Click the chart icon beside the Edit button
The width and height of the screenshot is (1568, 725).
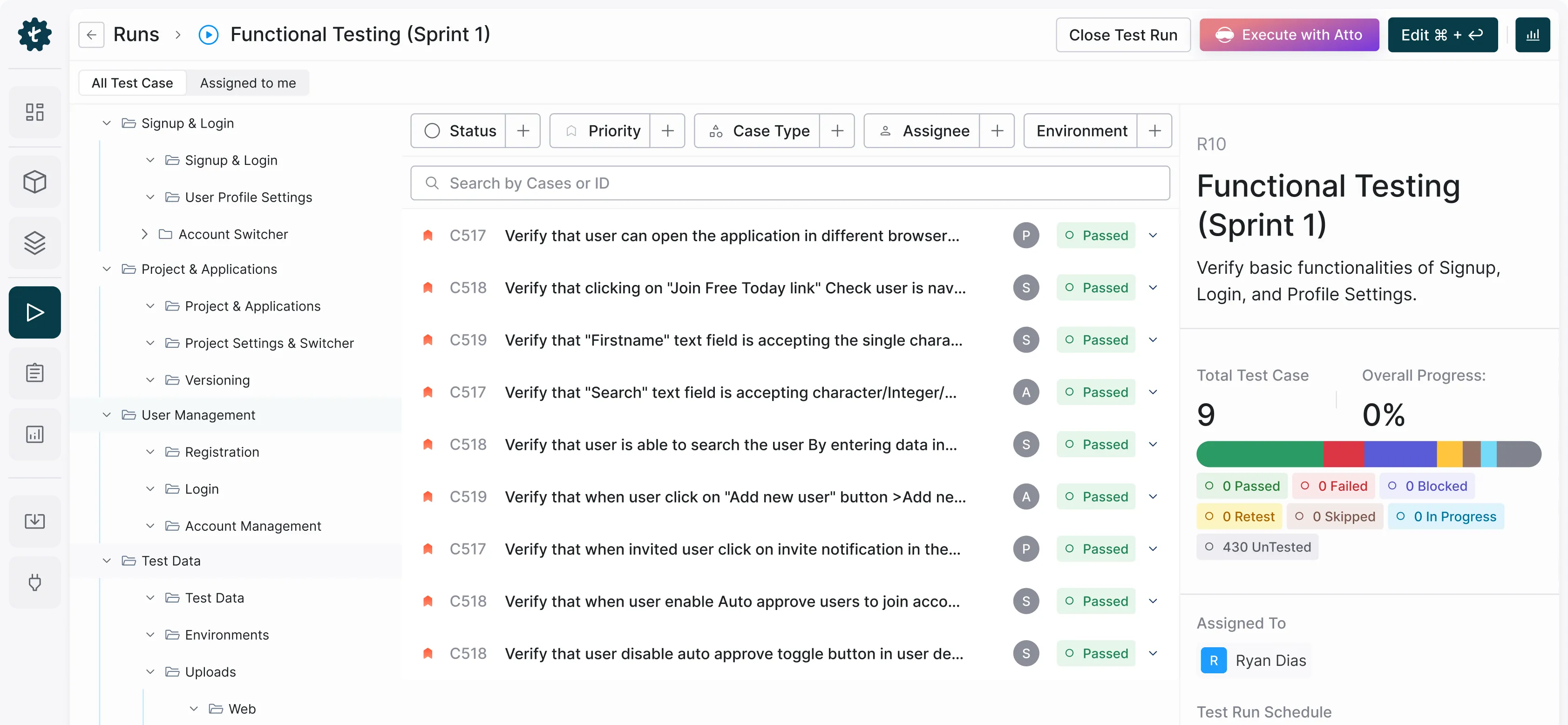1533,35
